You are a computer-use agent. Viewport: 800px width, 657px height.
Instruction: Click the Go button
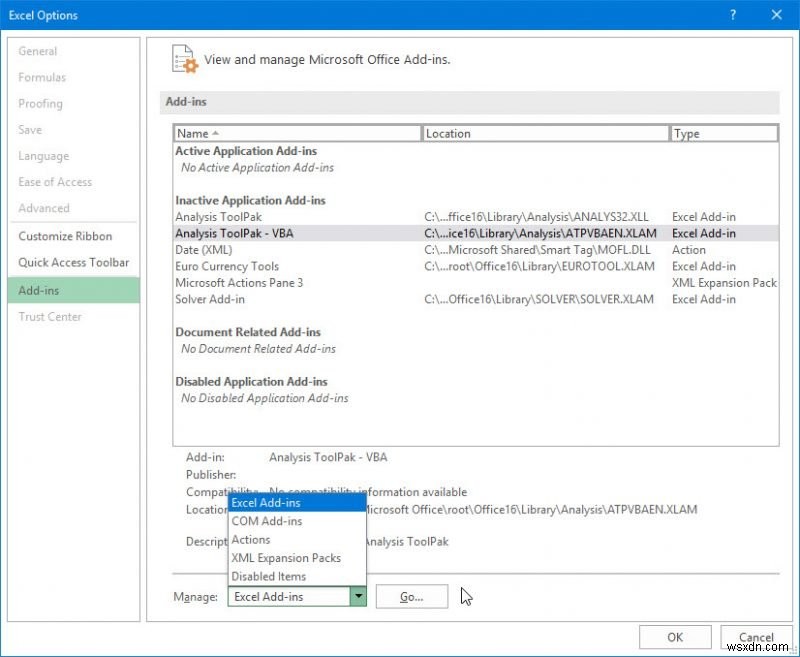(410, 596)
